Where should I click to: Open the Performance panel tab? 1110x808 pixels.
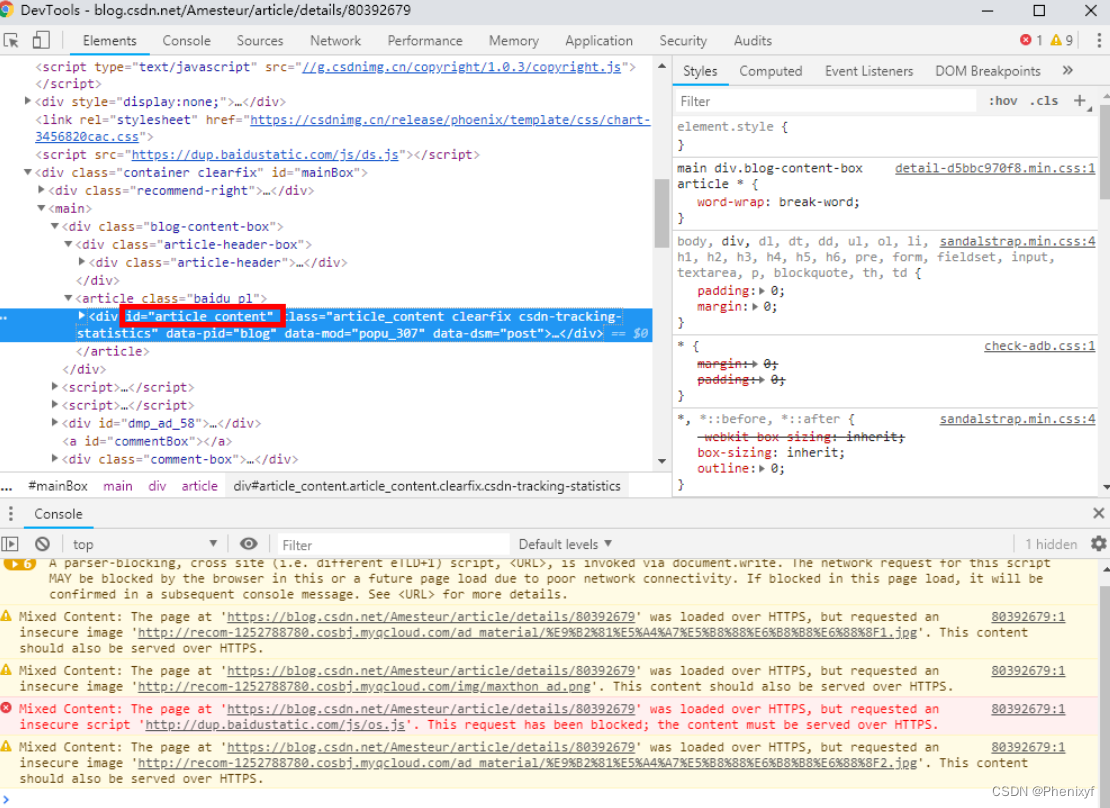425,40
